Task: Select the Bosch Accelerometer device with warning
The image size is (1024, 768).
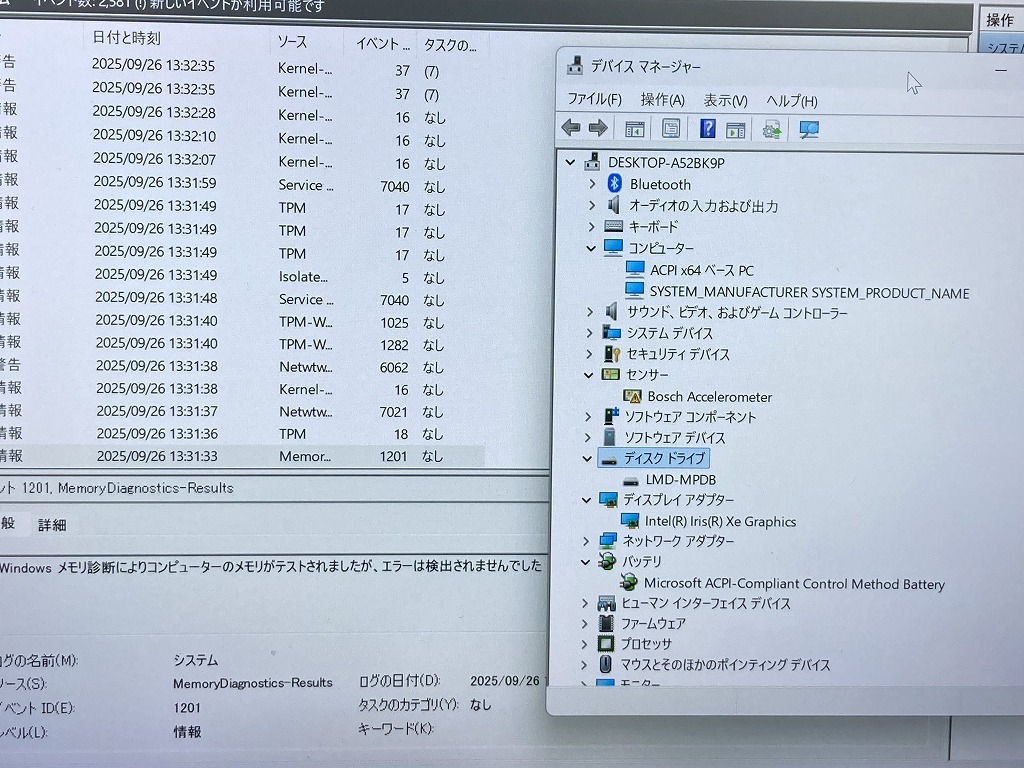Action: point(709,397)
